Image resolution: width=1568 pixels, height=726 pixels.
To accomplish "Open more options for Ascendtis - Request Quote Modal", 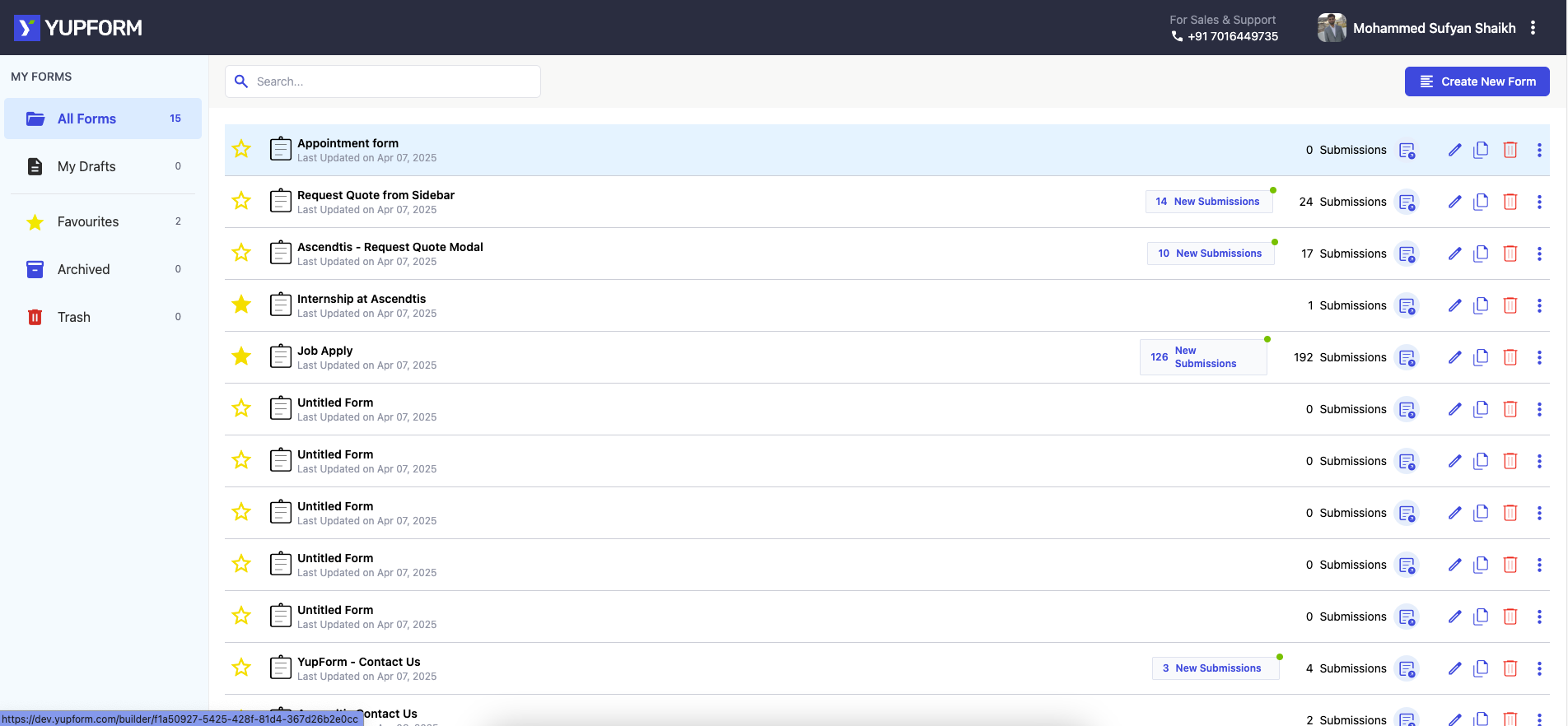I will click(1539, 254).
